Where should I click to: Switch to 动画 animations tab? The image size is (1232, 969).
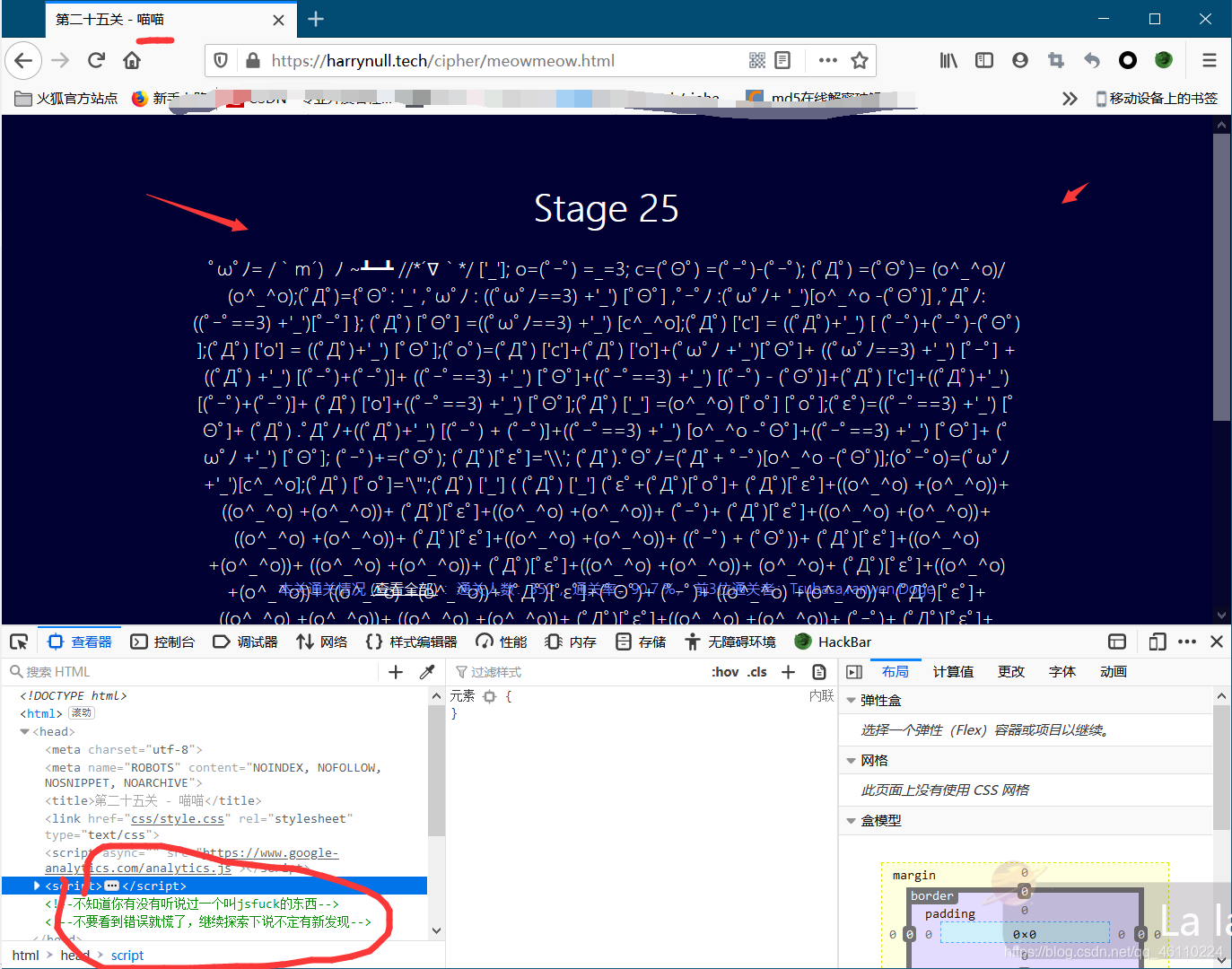pyautogui.click(x=1114, y=671)
